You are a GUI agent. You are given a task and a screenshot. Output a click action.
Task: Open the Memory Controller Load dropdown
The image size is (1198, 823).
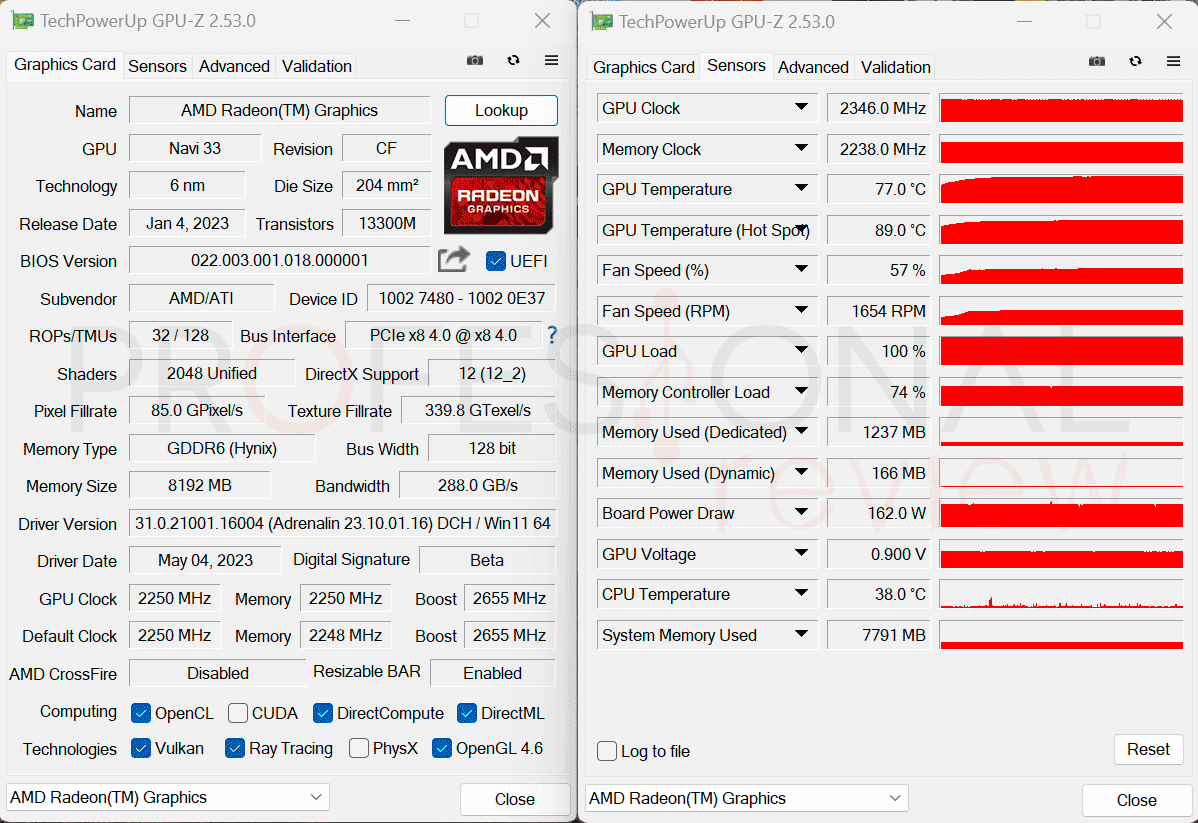tap(801, 391)
